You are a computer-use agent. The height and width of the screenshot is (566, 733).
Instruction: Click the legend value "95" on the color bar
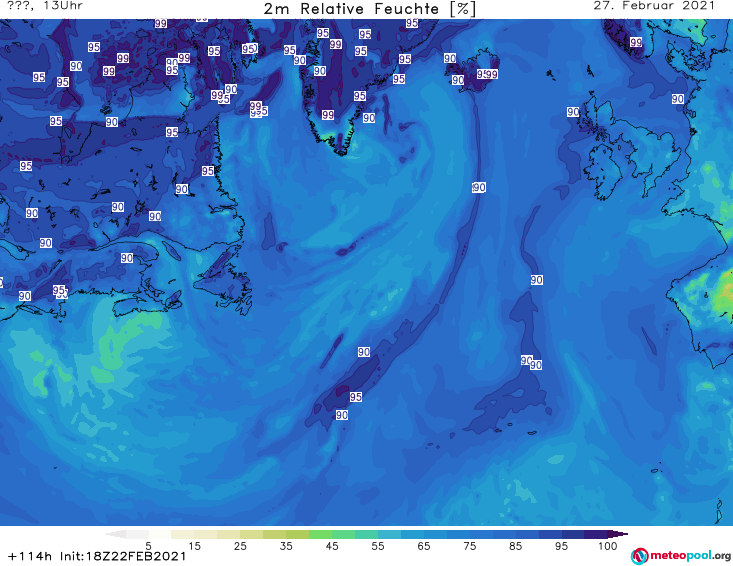(x=561, y=546)
